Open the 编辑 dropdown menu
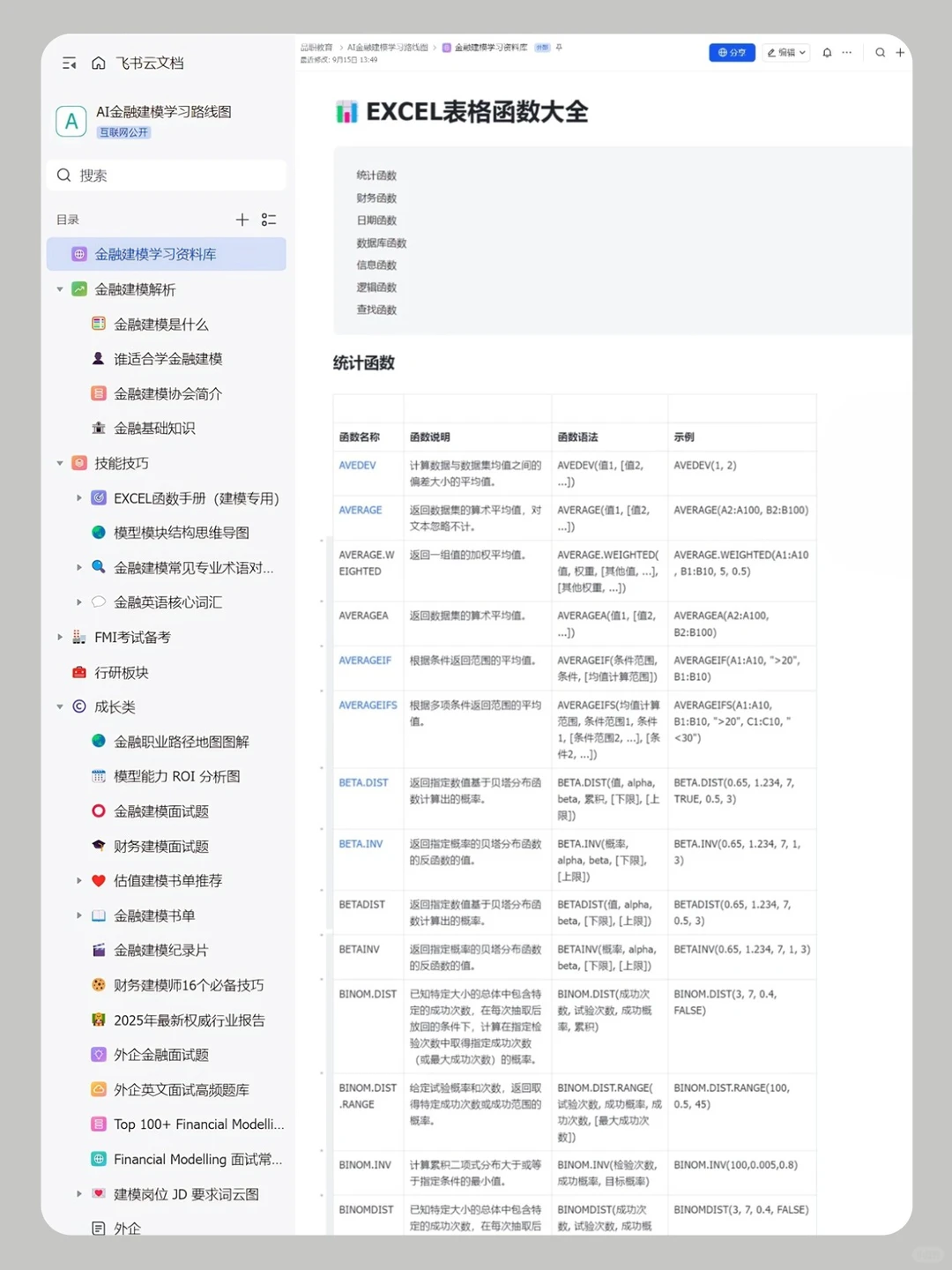Screen dimensions: 952x1270 [785, 53]
